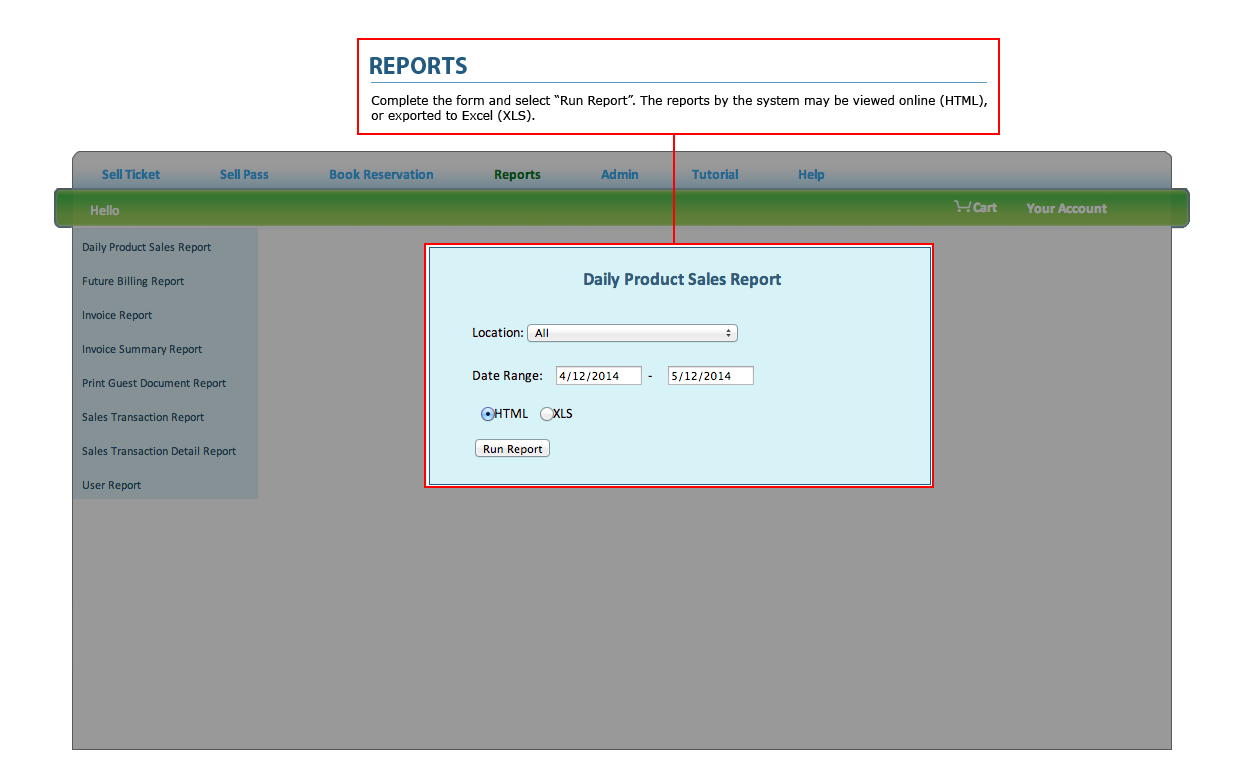Open the Location dropdown
Screen dimensions: 1243x760
point(632,333)
